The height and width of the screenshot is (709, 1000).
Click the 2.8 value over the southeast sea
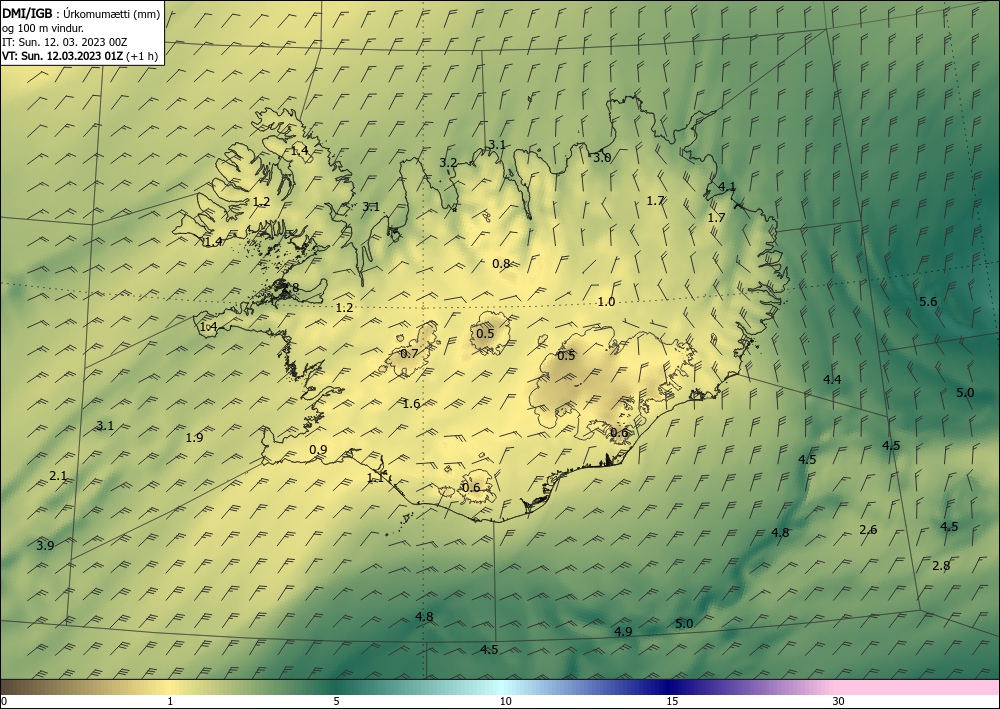(x=941, y=566)
